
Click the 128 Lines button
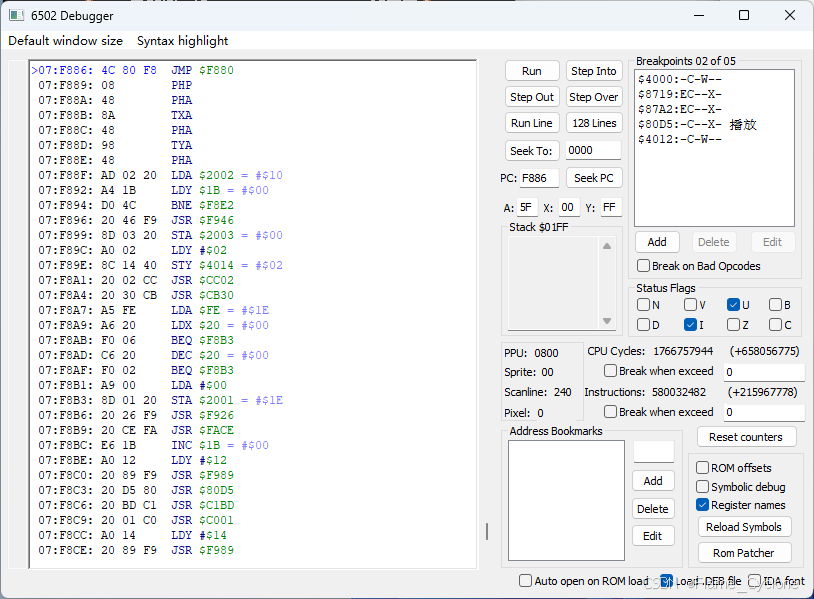pyautogui.click(x=593, y=123)
